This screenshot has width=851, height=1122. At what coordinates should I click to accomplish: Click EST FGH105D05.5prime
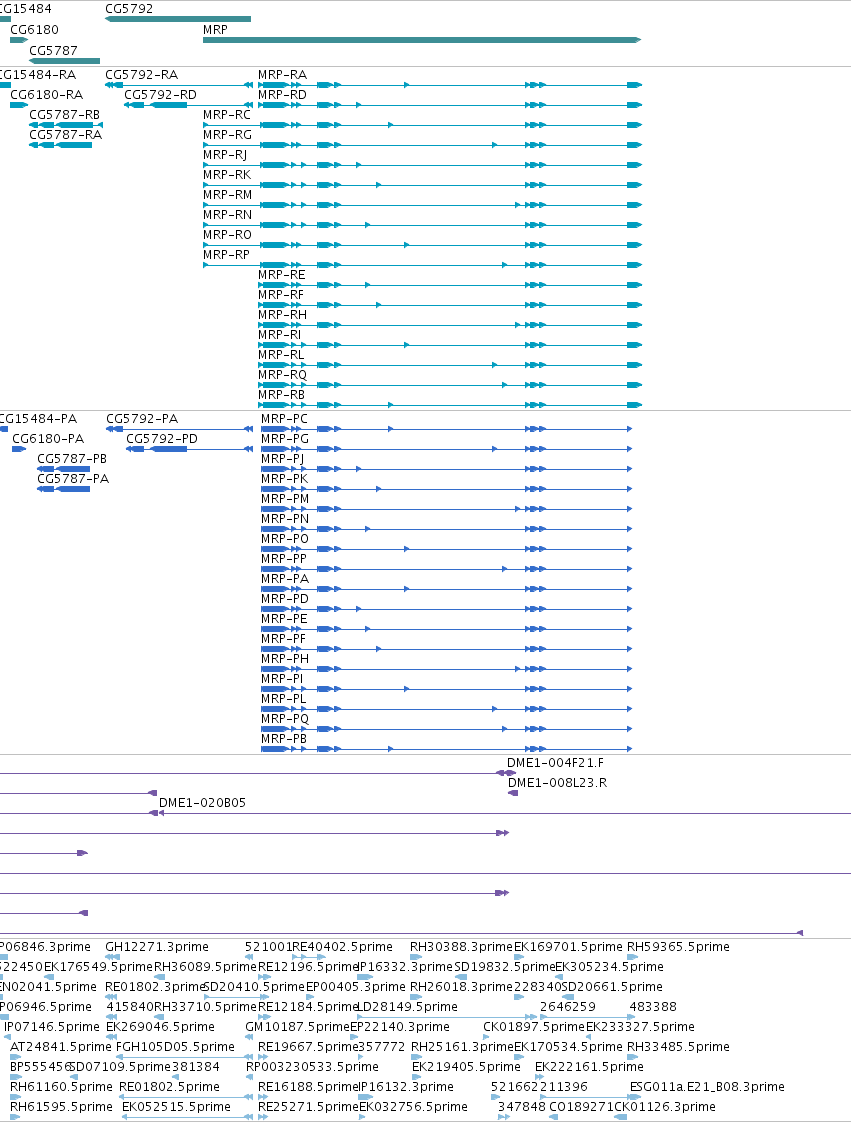(x=175, y=1048)
